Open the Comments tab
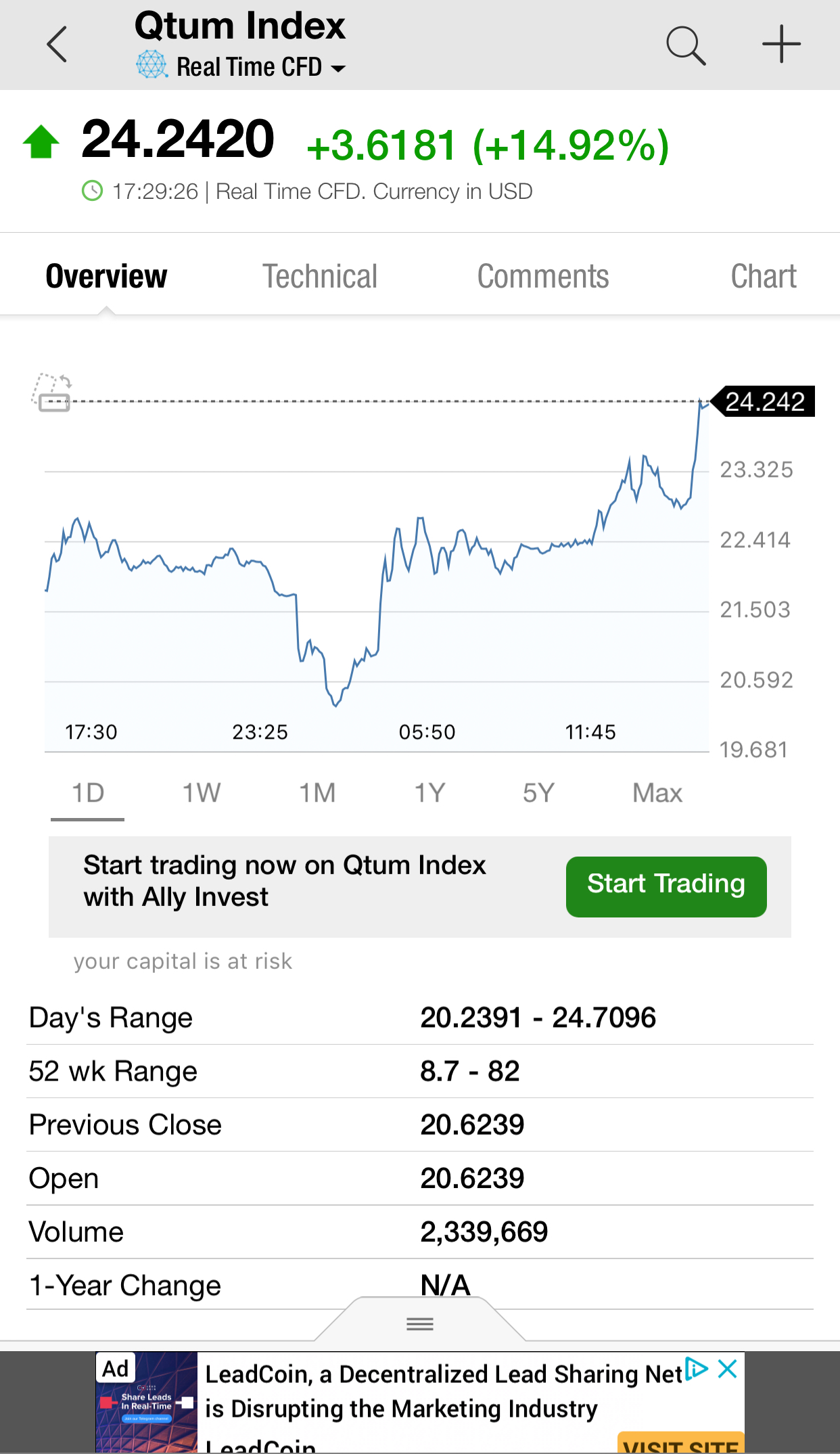The image size is (840, 1454). coord(543,277)
